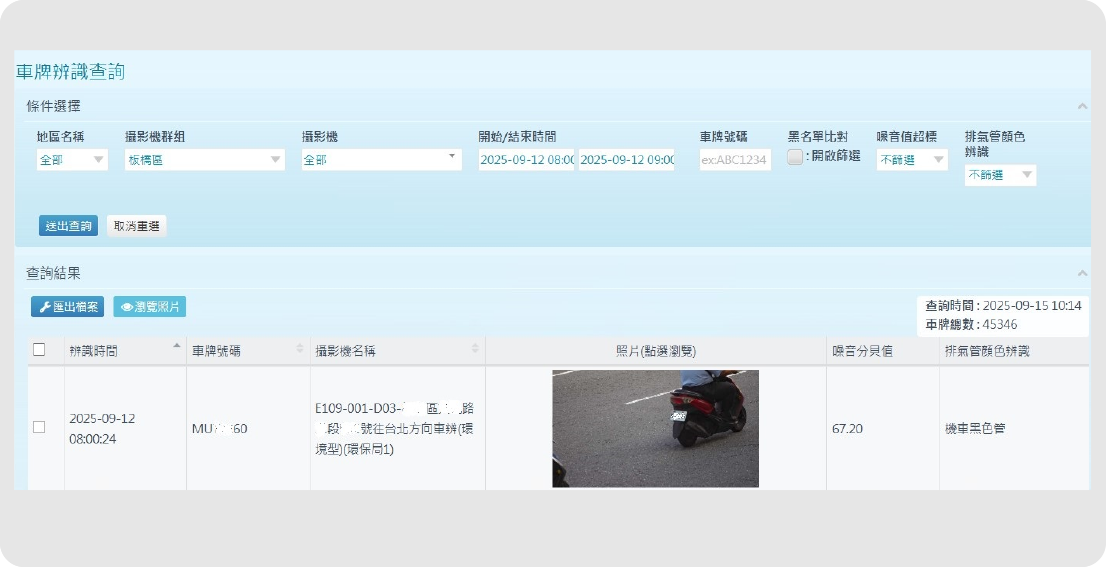Sort by 辨識時間 column header arrow
1106x567 pixels.
(x=177, y=346)
